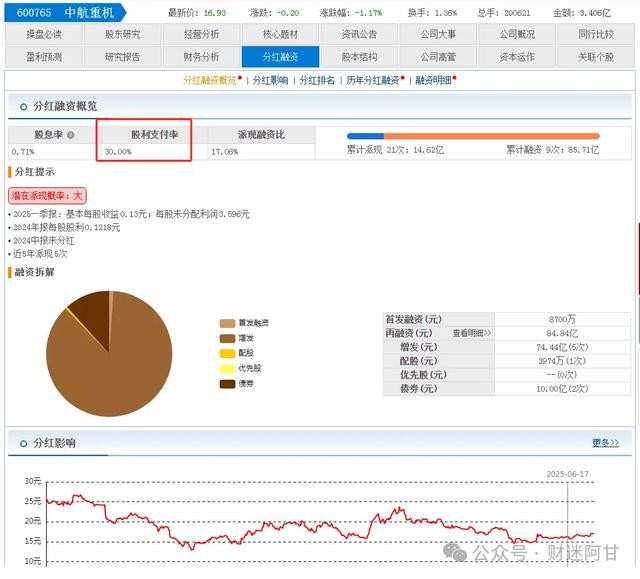Click the 最新价 16.93 price value

[215, 13]
